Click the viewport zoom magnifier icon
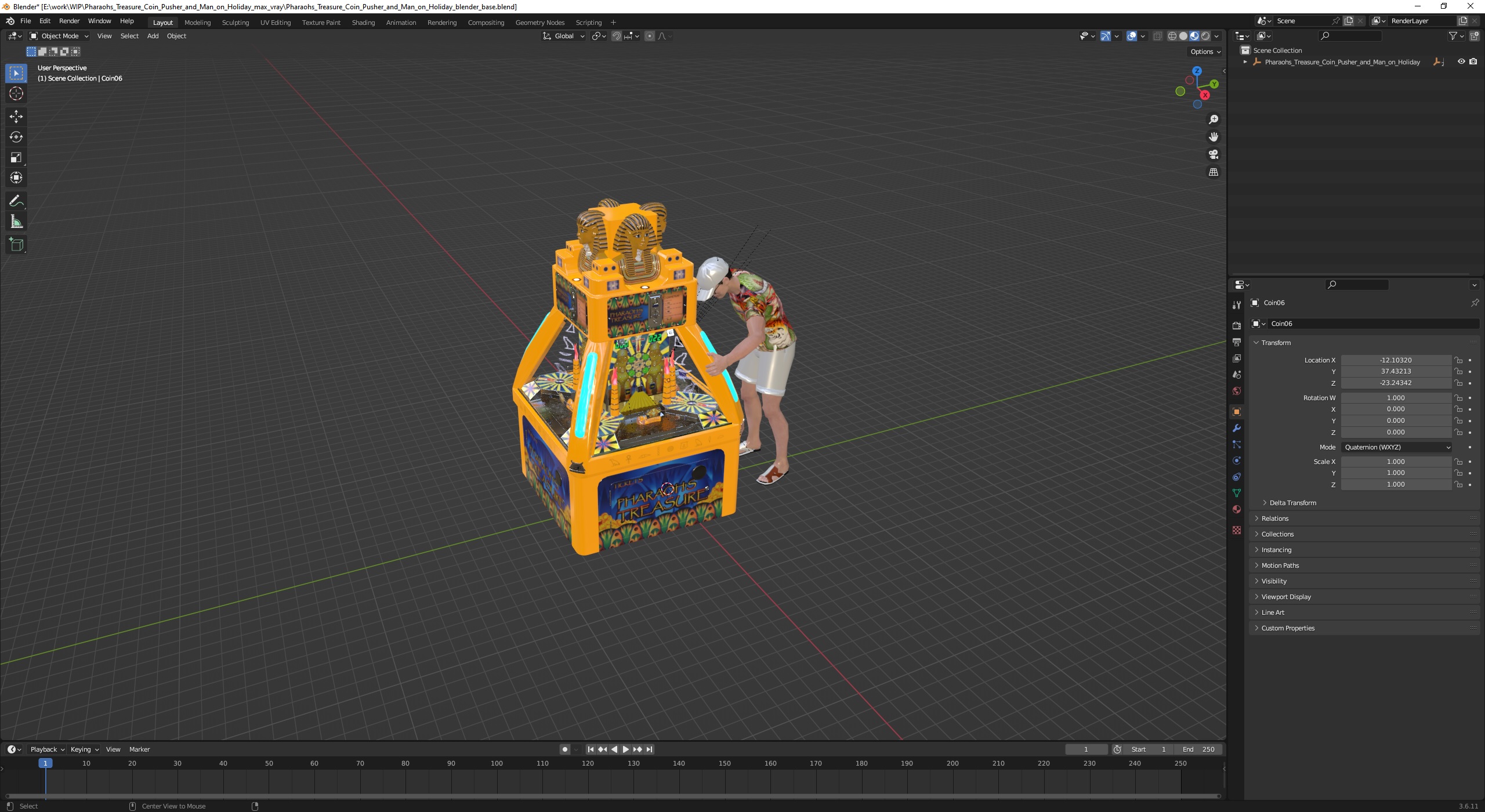The width and height of the screenshot is (1485, 812). click(1213, 119)
